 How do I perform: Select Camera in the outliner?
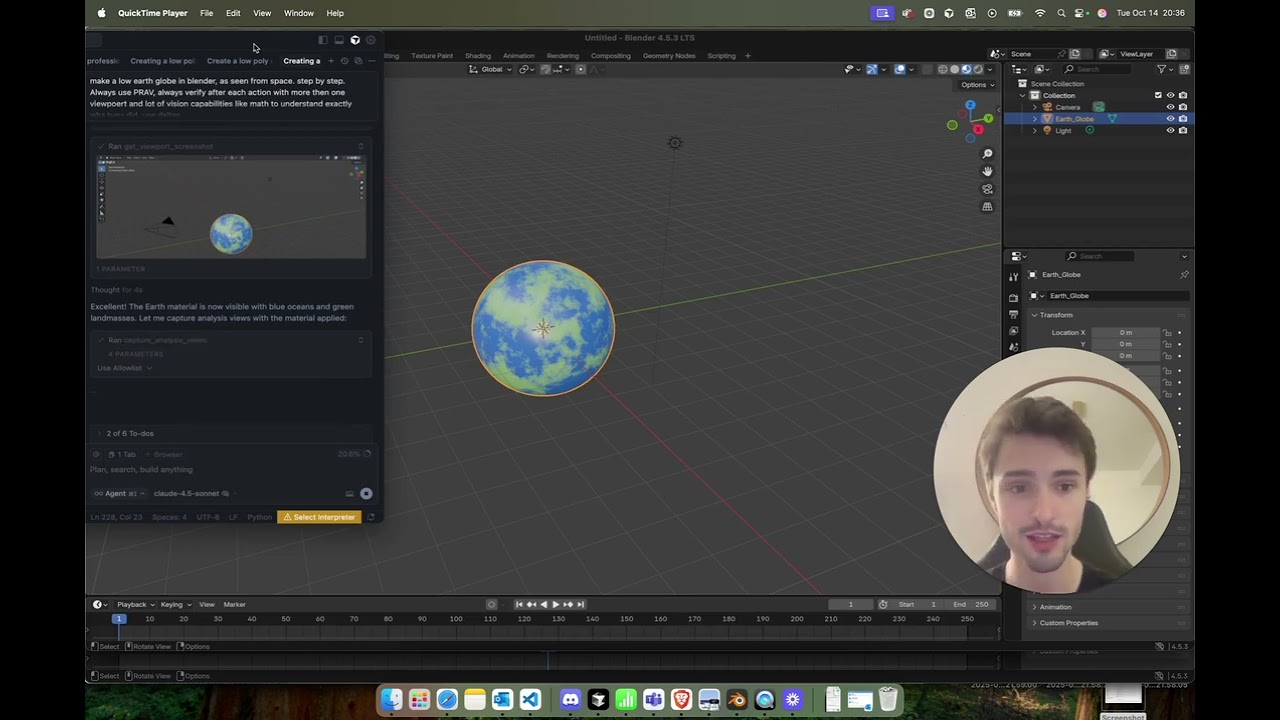point(1067,107)
